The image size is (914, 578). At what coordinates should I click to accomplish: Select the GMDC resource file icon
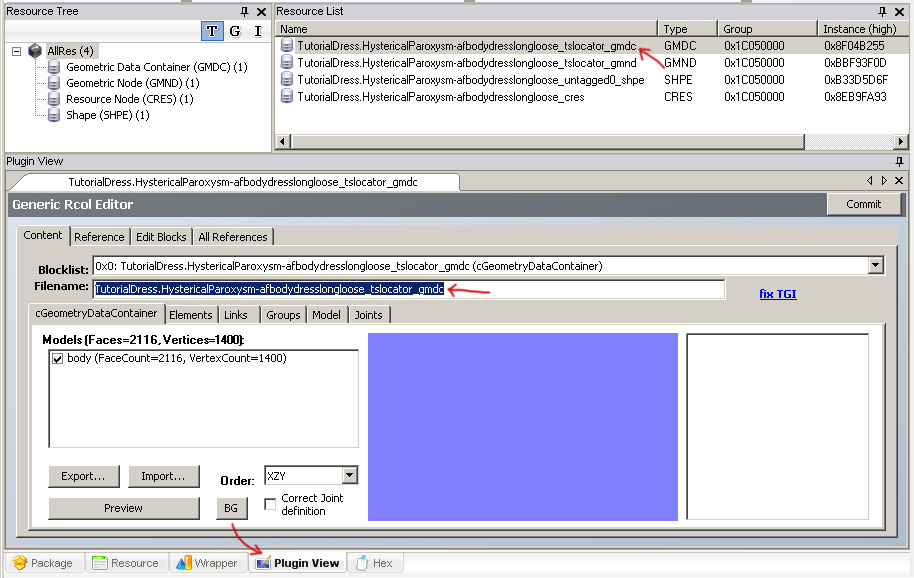tap(287, 46)
